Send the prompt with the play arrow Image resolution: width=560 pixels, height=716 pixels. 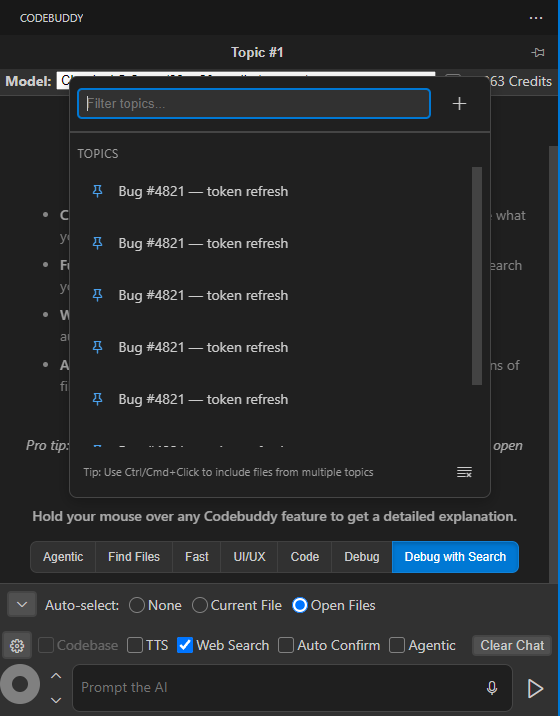coord(535,688)
